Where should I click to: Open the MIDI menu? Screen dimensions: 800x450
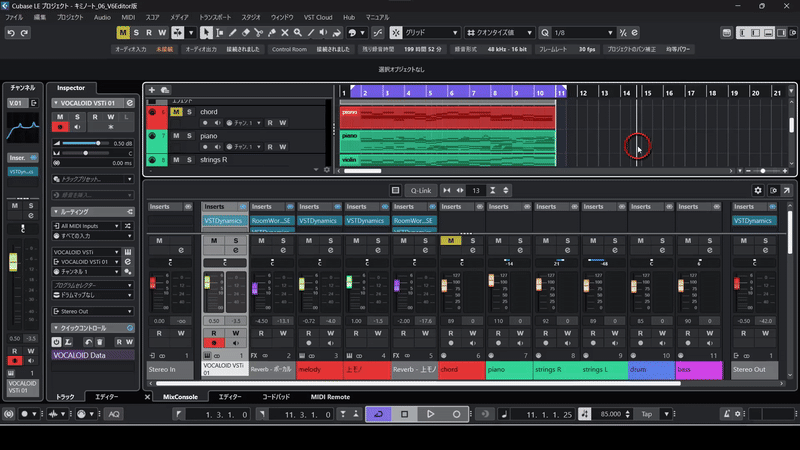coord(128,17)
